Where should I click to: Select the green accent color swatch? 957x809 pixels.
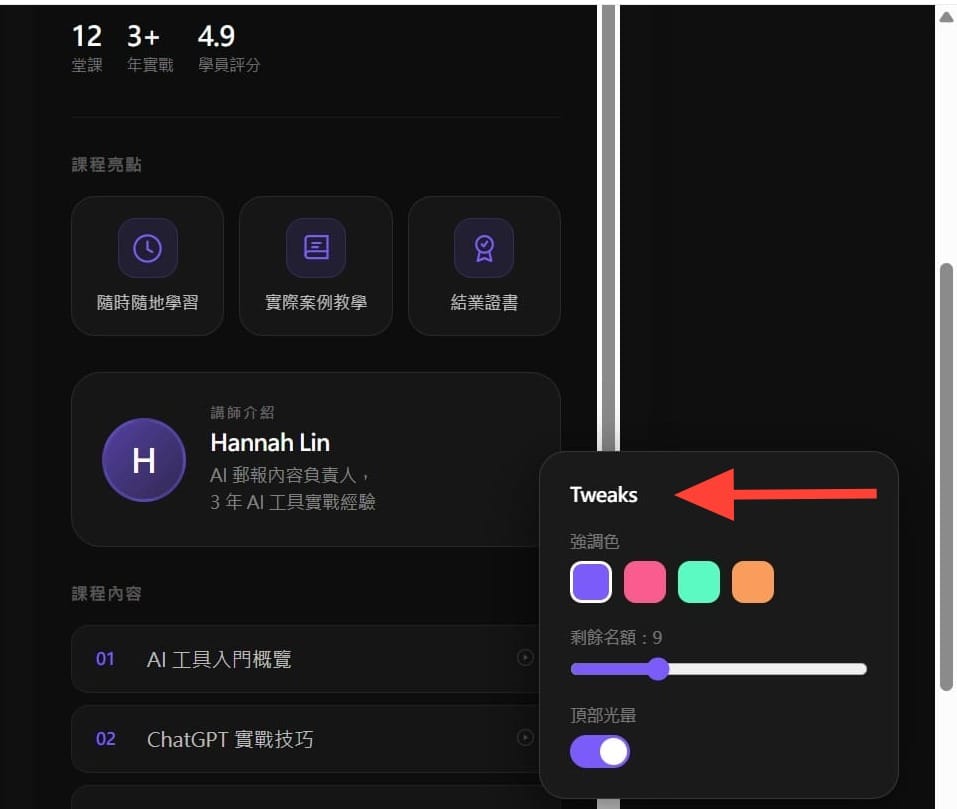pos(698,581)
